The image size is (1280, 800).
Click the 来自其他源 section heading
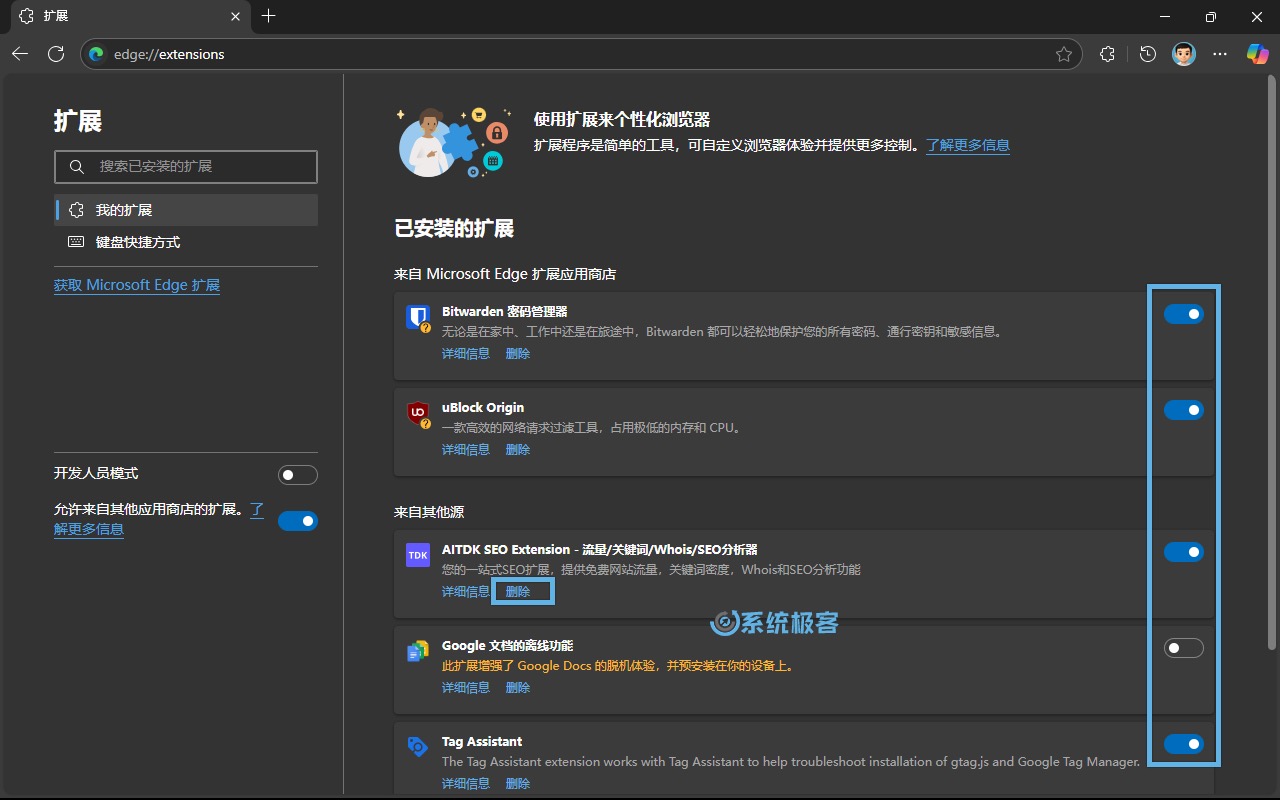click(429, 512)
